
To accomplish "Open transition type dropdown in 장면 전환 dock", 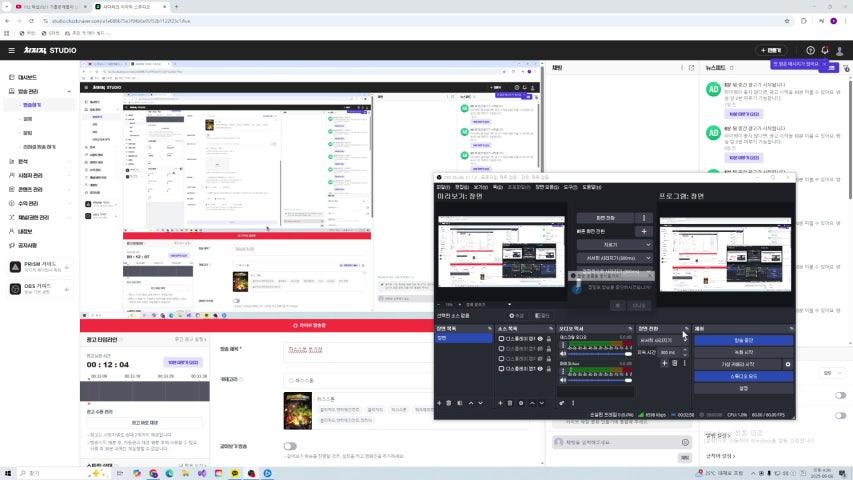I will tap(663, 340).
